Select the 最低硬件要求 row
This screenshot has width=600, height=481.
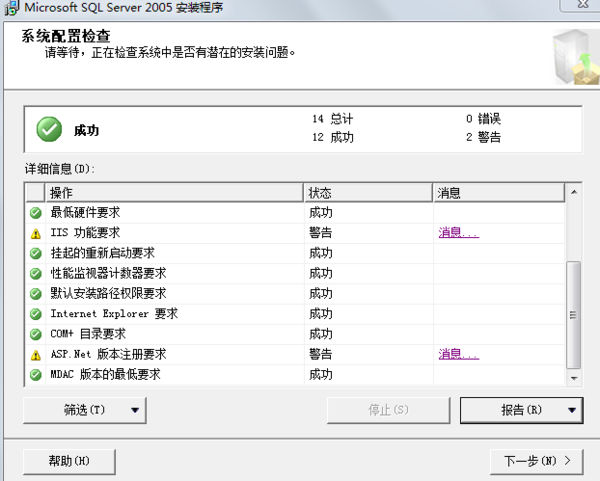point(295,213)
